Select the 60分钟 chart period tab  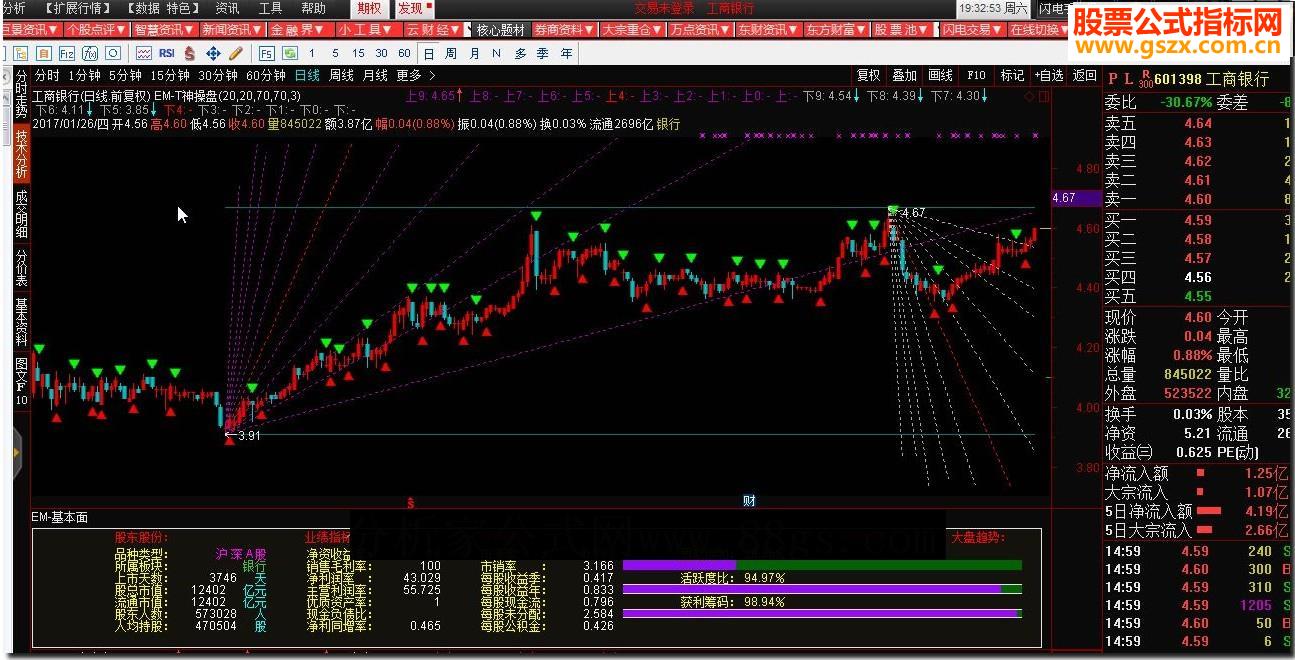click(266, 75)
